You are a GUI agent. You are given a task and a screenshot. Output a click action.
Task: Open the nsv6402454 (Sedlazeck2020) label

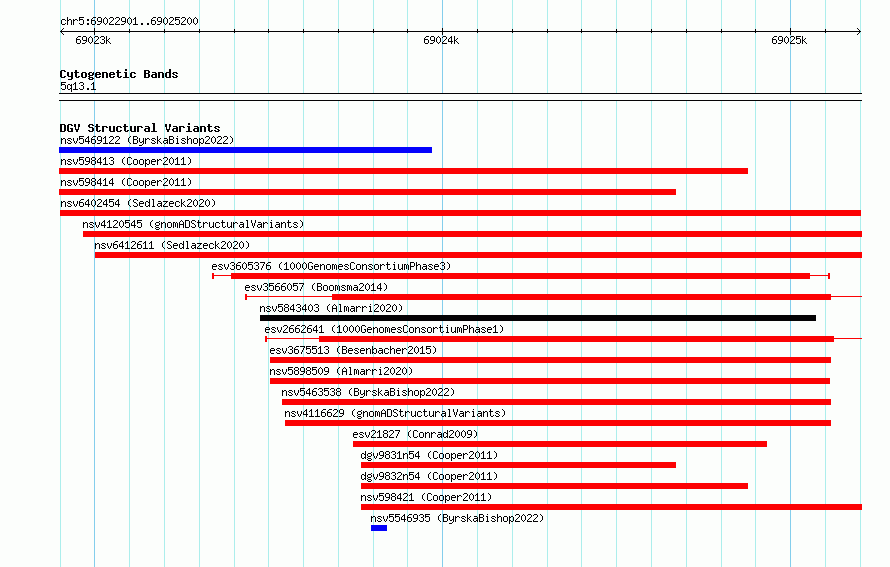click(x=138, y=203)
